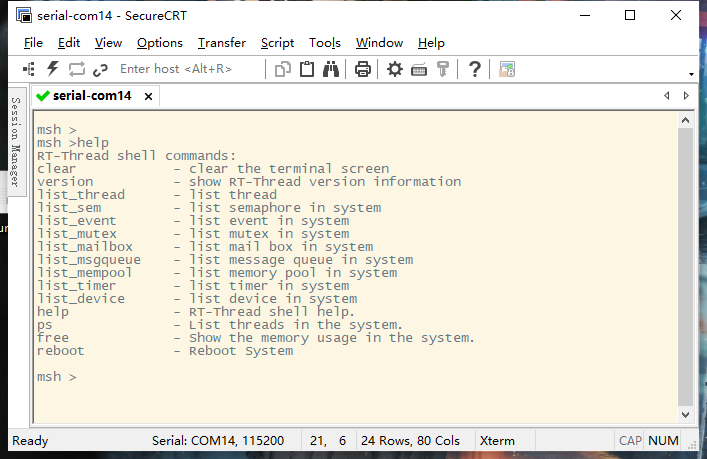This screenshot has height=459, width=707.
Task: Click the 'version' command text
Action: 65,182
